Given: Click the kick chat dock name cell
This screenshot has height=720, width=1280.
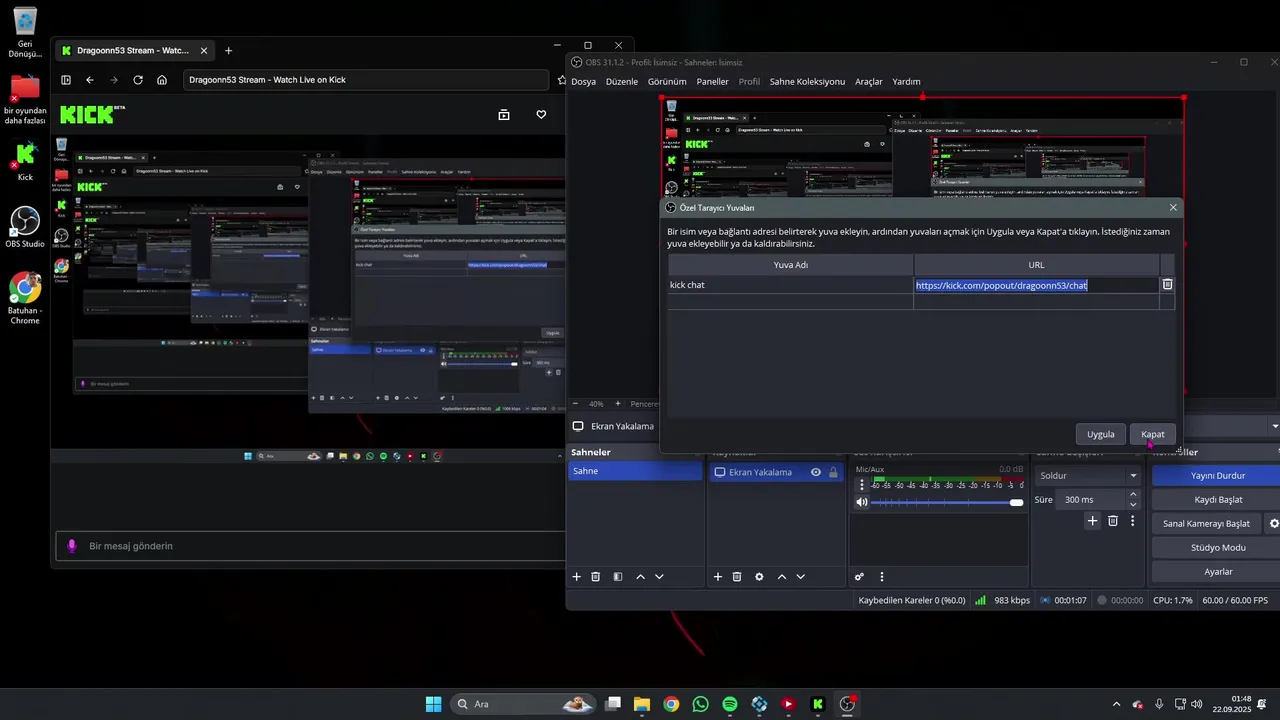Looking at the screenshot, I should 790,285.
